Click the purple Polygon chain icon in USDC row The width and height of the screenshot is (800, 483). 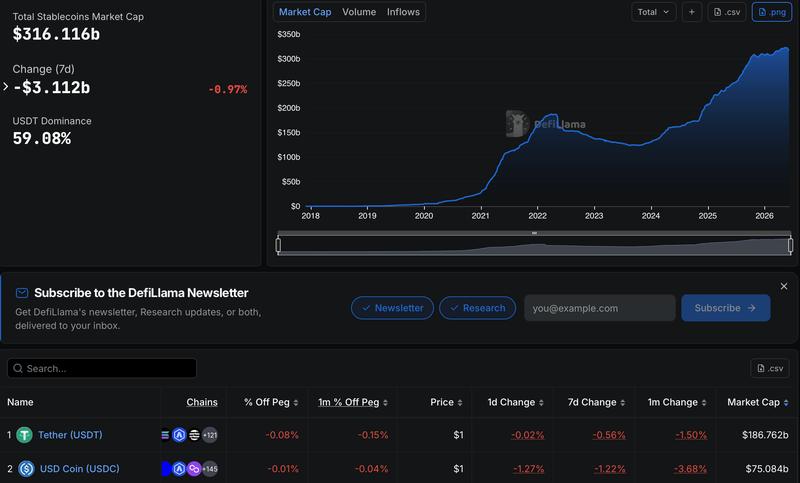(x=194, y=468)
